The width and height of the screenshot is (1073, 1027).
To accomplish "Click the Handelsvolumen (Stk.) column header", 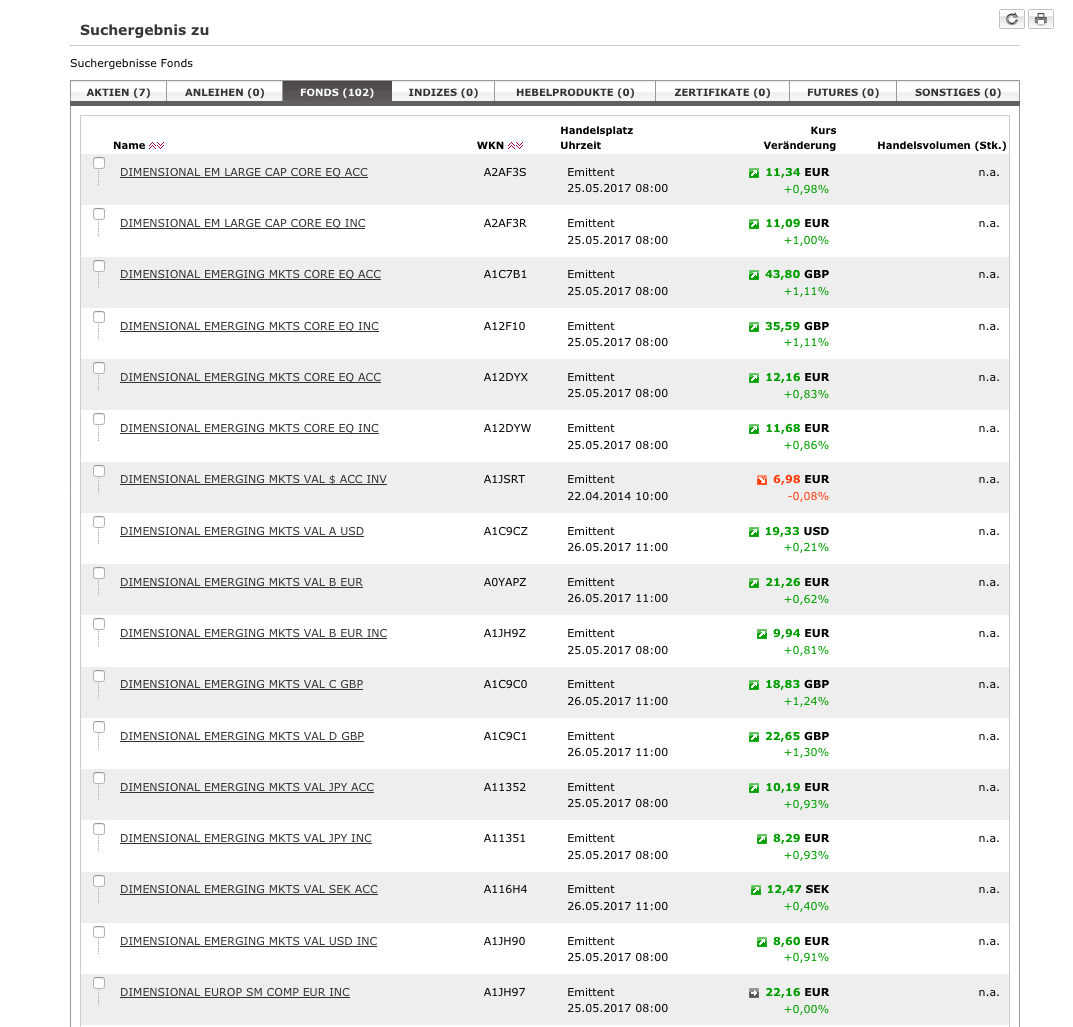I will tap(942, 145).
